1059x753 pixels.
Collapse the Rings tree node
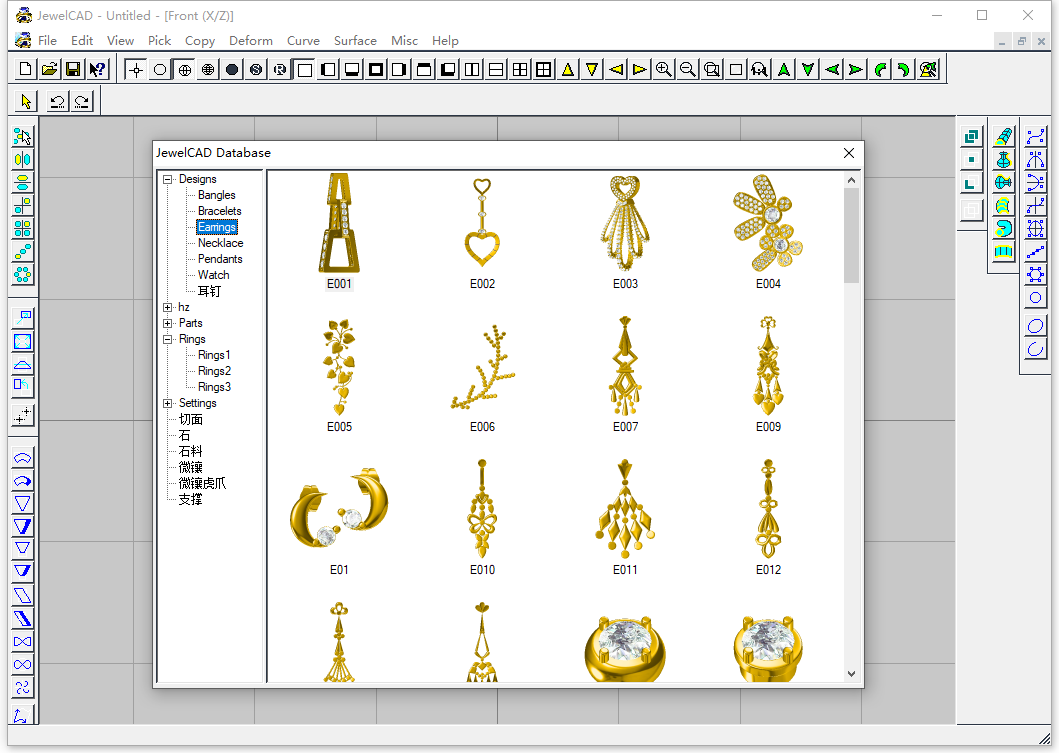coord(167,340)
